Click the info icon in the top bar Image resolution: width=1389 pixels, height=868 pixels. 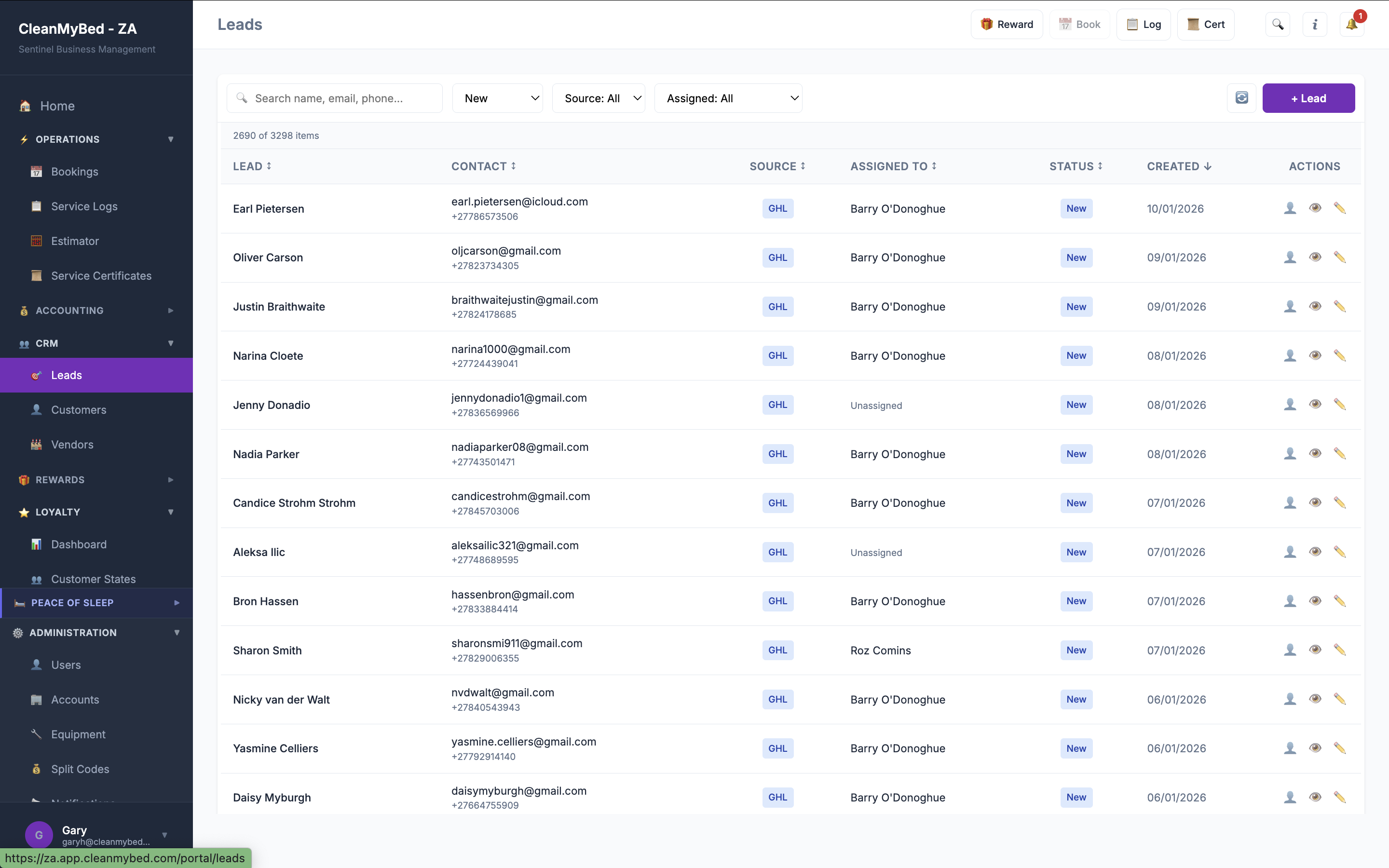(1314, 24)
